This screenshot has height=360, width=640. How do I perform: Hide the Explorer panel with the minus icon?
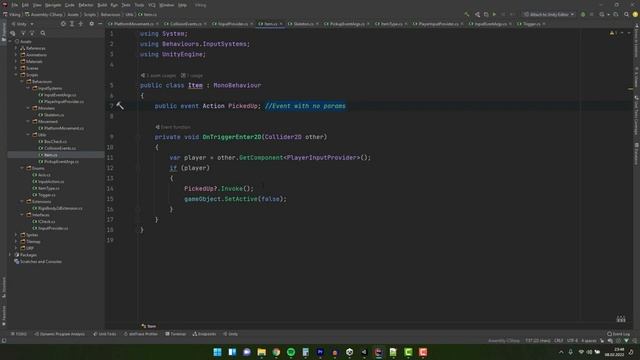pyautogui.click(x=100, y=24)
